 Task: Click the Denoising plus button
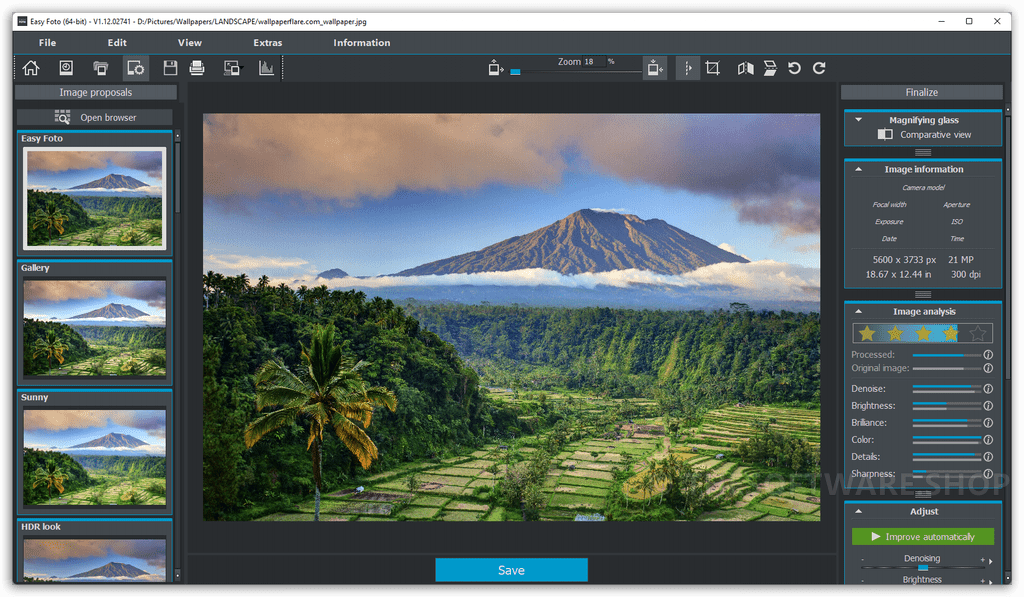[982, 560]
